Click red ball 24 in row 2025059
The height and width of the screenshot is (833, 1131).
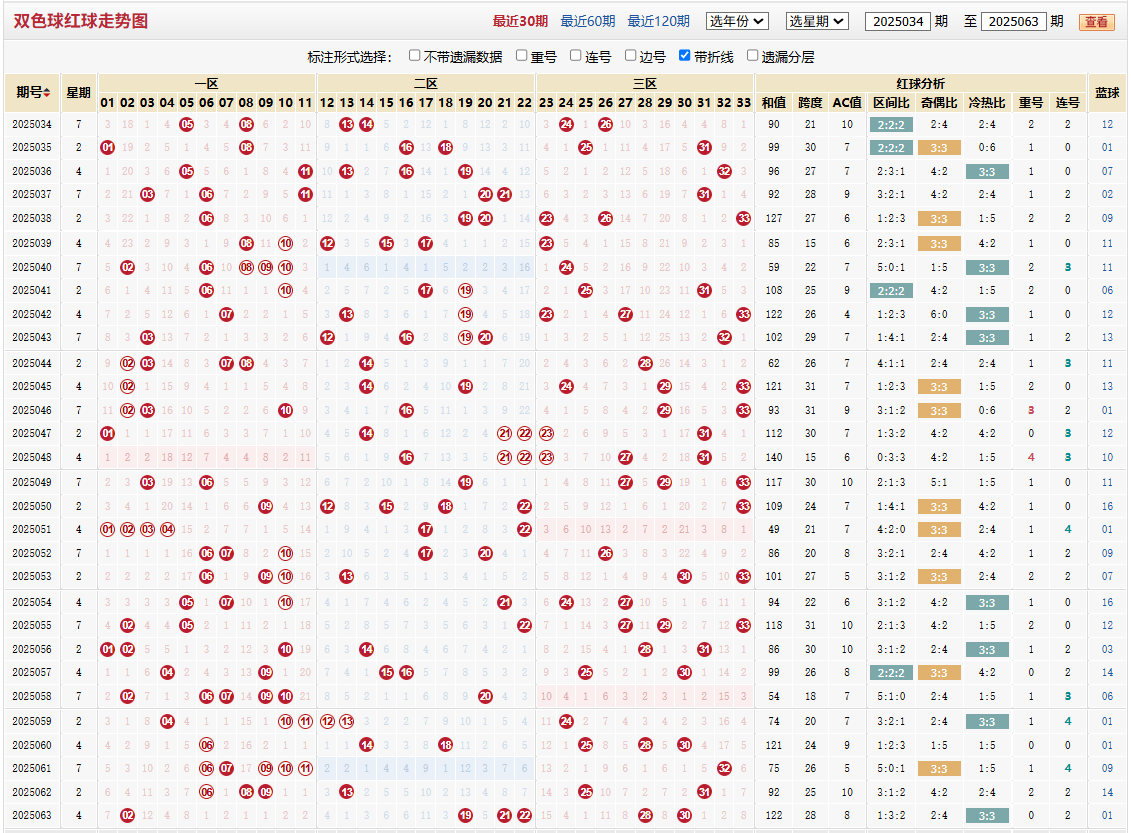point(566,721)
